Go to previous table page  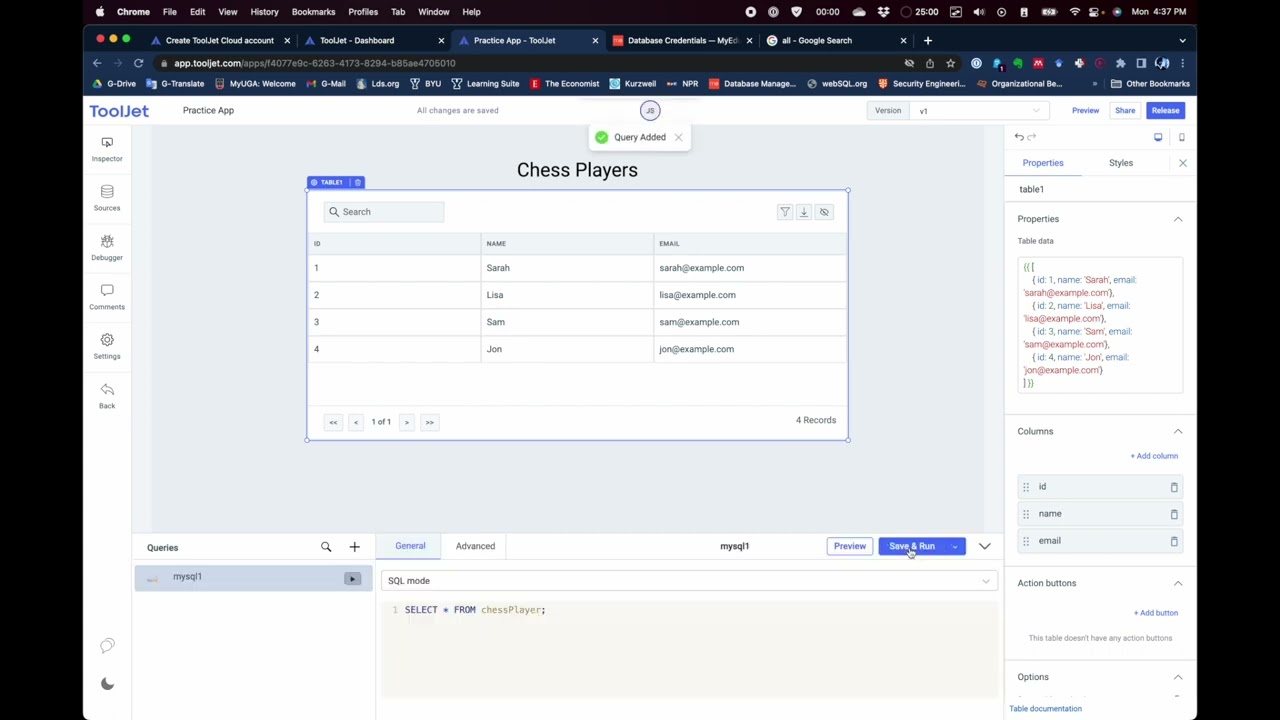click(x=356, y=422)
